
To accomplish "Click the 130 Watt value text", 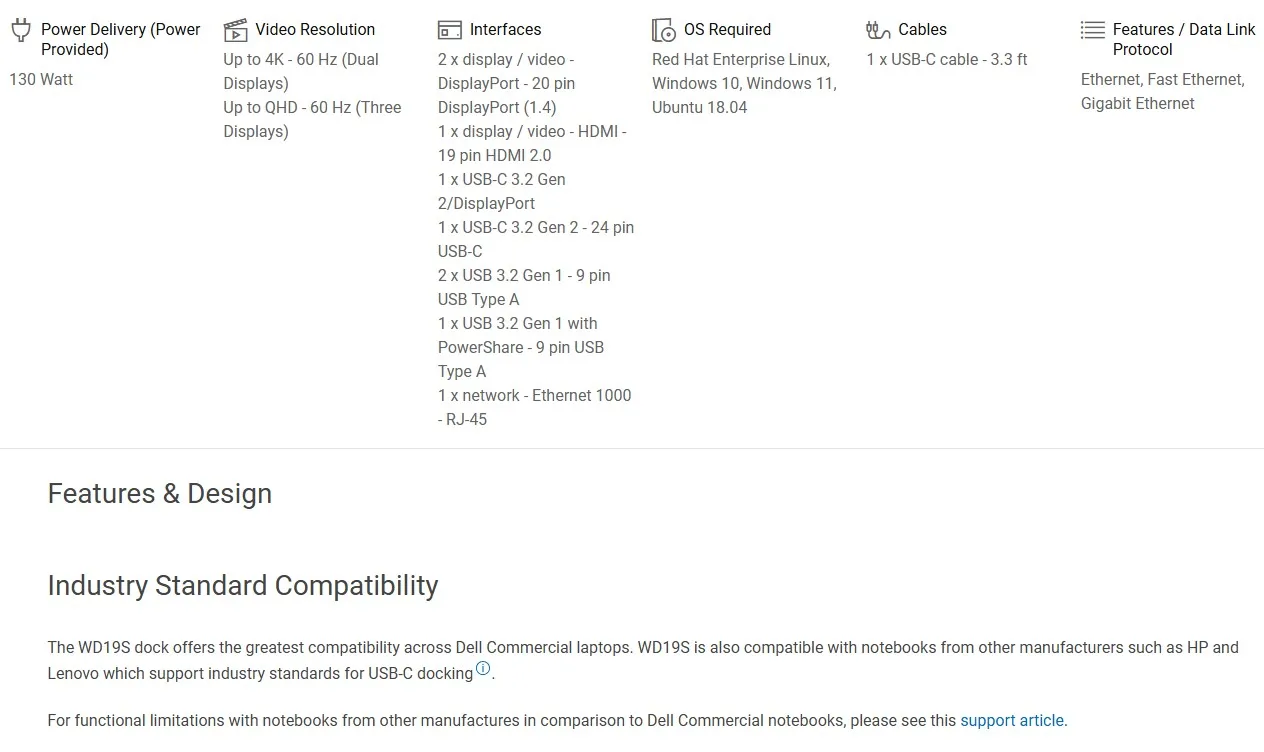I will tap(41, 79).
